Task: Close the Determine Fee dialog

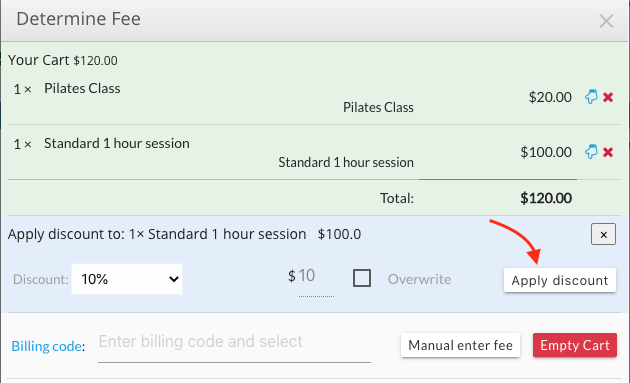Action: 606,21
